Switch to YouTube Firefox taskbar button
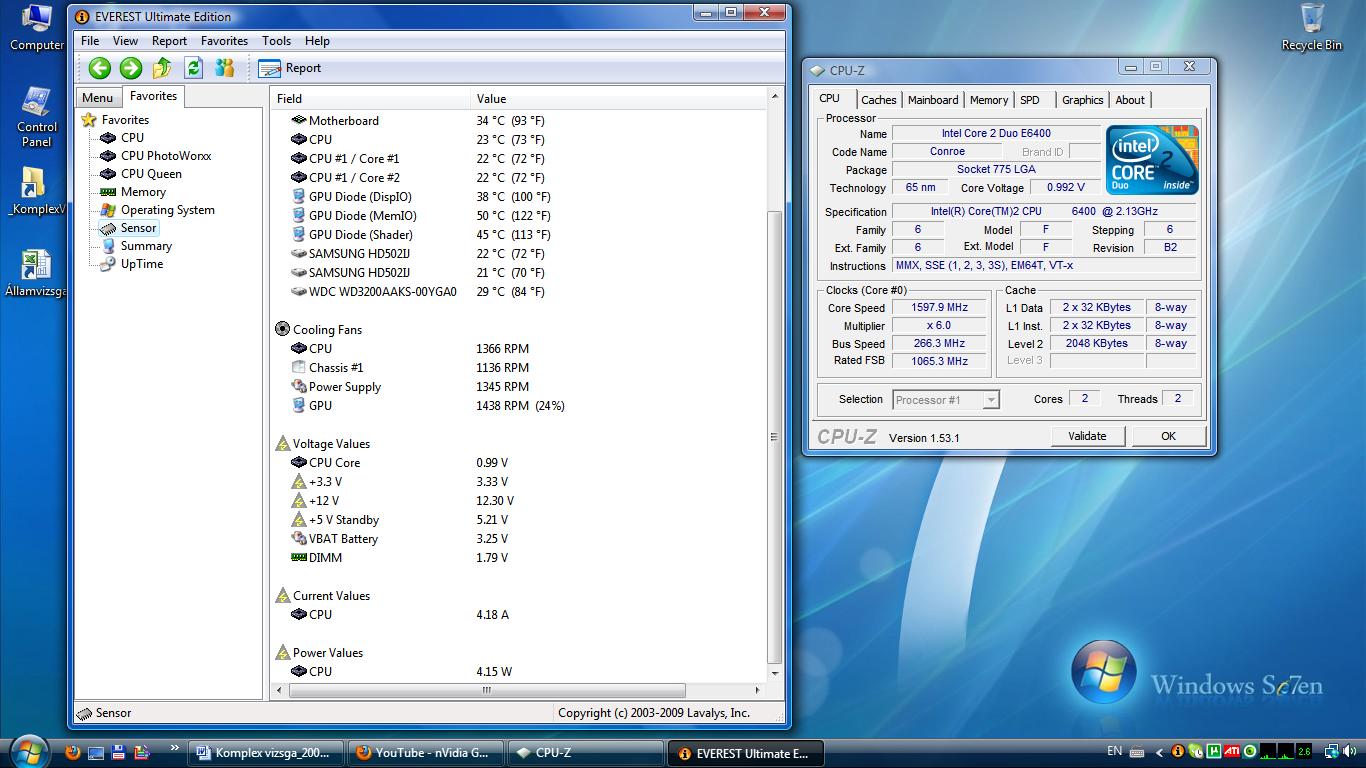The width and height of the screenshot is (1366, 768). [x=427, y=753]
